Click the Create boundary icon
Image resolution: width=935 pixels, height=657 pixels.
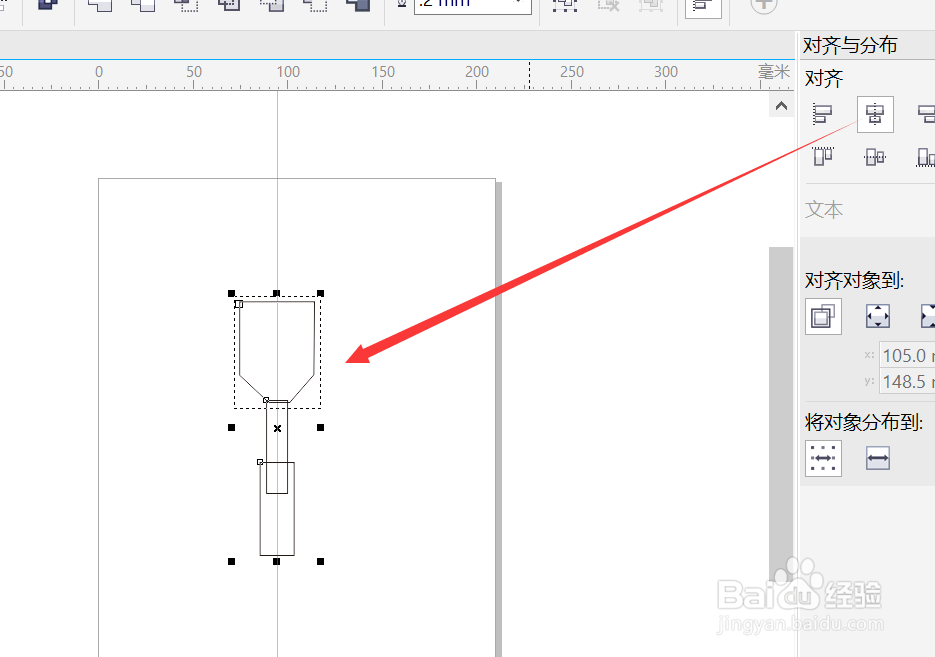[x=358, y=5]
